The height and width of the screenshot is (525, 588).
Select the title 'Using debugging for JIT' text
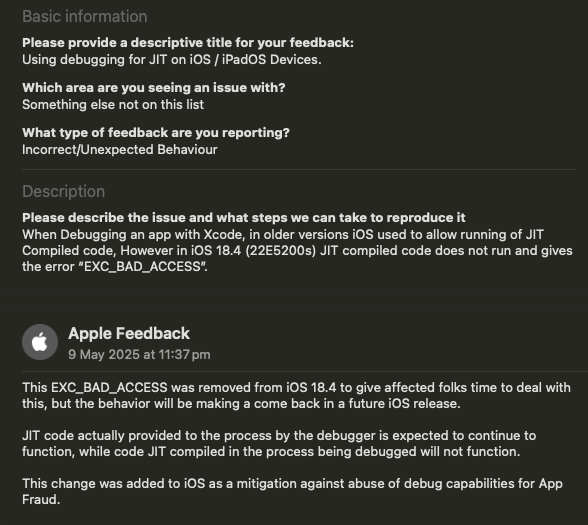click(172, 60)
